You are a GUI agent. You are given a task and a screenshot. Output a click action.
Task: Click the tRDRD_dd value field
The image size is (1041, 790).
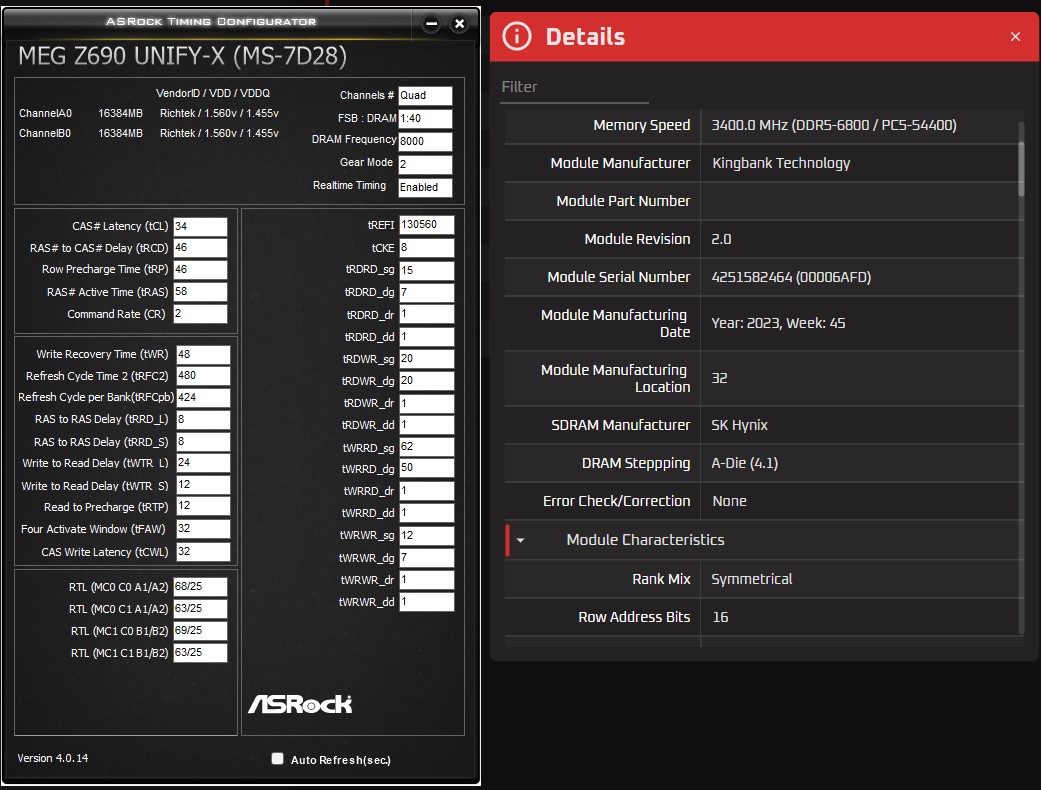pyautogui.click(x=427, y=337)
